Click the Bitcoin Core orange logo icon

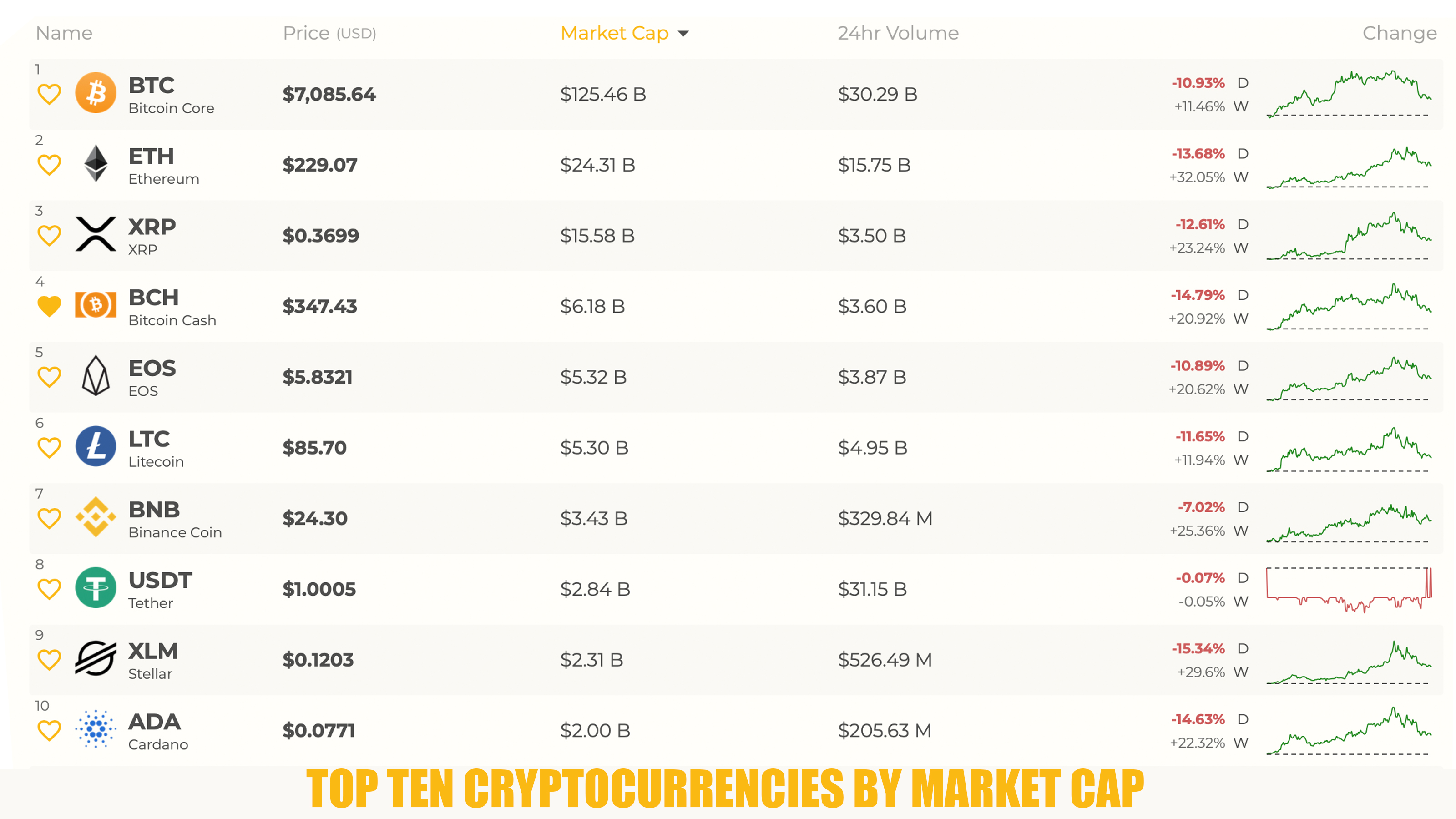point(96,93)
